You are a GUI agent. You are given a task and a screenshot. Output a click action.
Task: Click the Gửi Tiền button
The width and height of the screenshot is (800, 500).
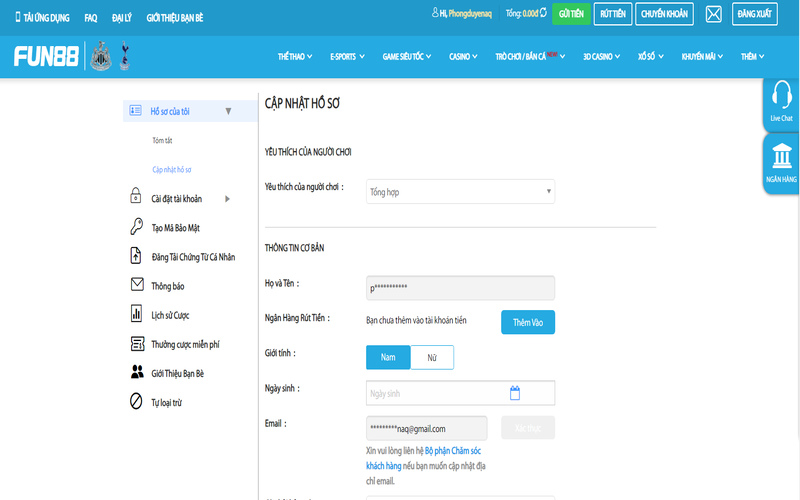571,14
